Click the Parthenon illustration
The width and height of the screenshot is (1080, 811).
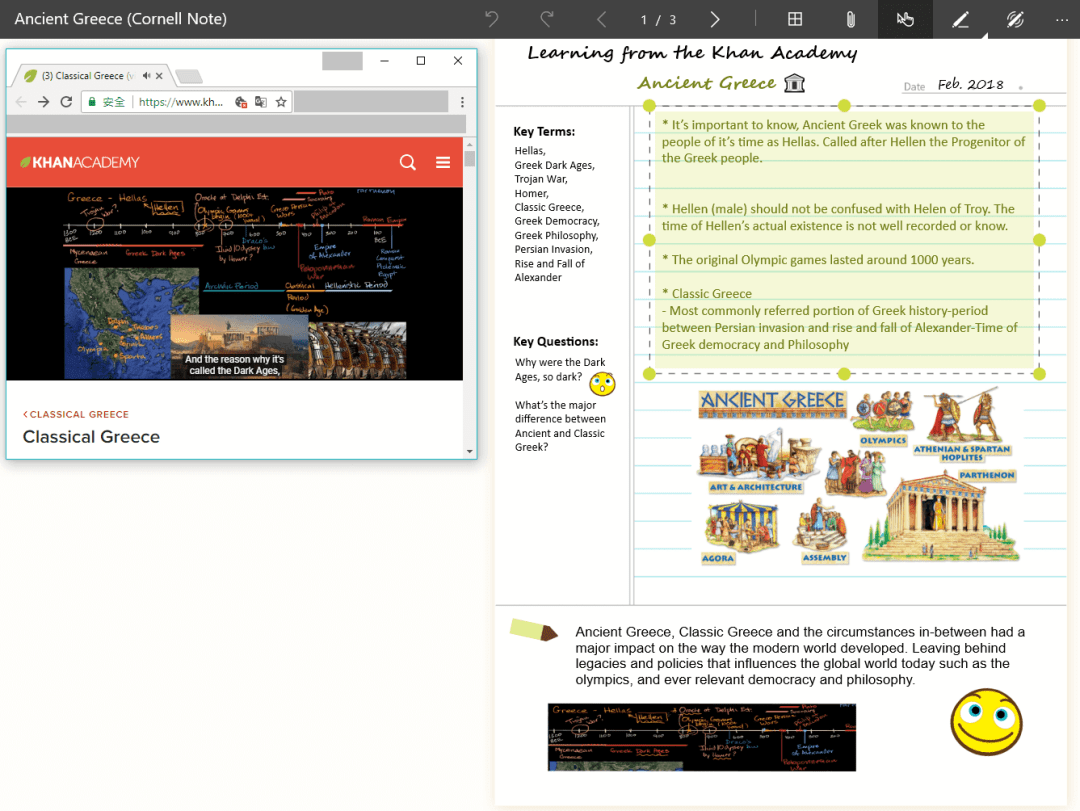pos(939,515)
